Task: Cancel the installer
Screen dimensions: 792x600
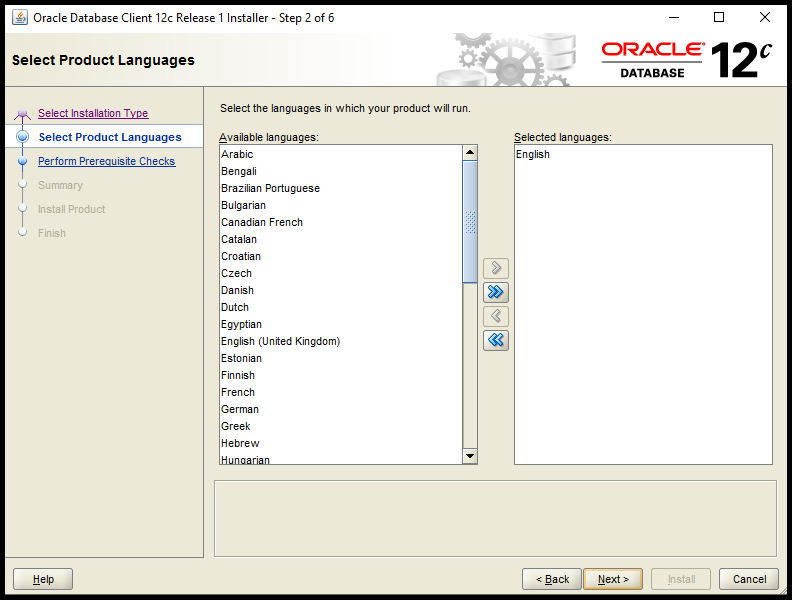Action: point(749,579)
